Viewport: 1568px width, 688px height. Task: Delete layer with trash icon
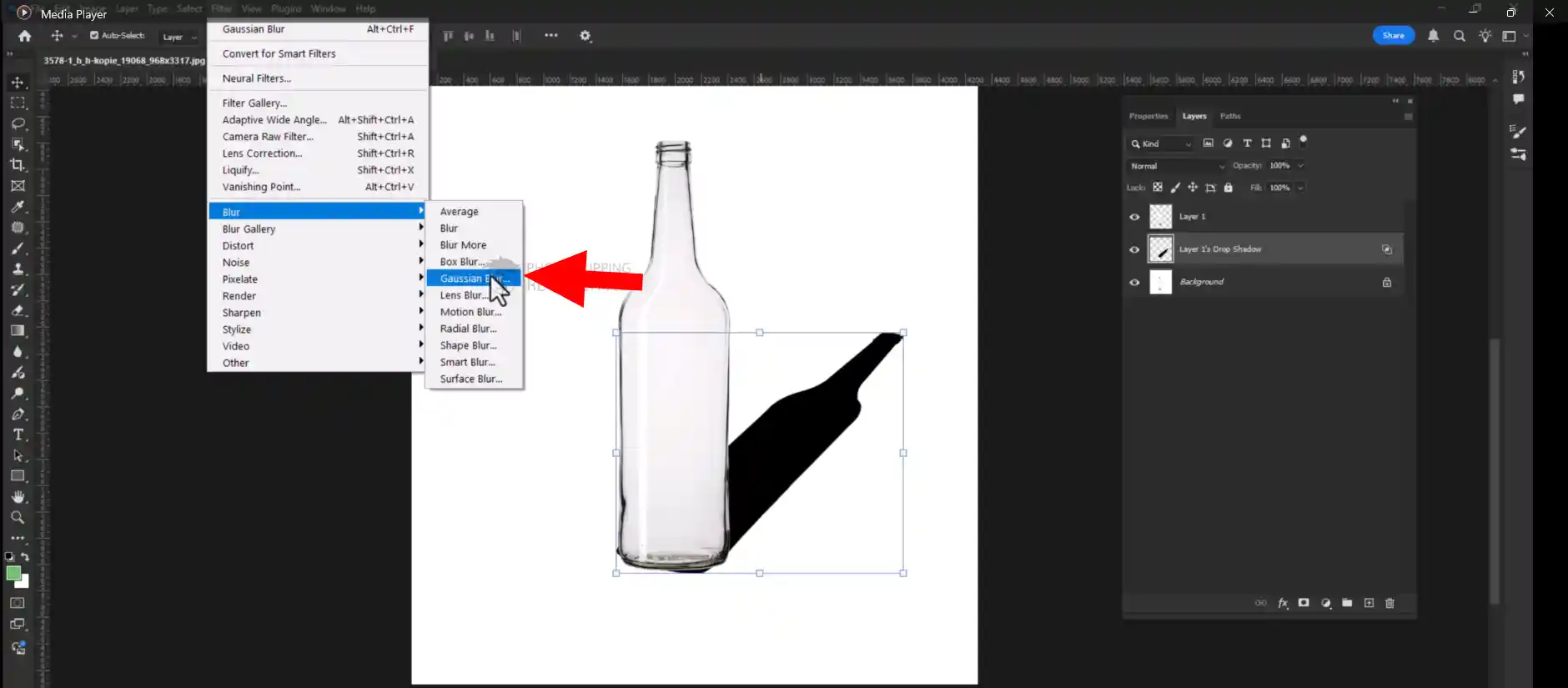click(1390, 603)
